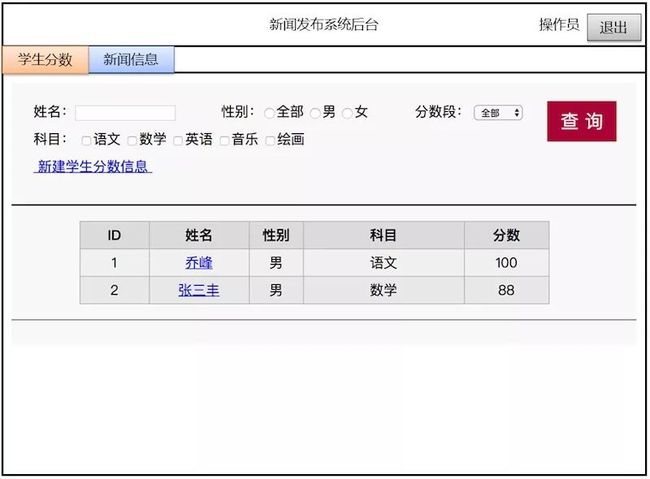Click the 语文 subject cell in table
The height and width of the screenshot is (479, 650).
(x=384, y=263)
